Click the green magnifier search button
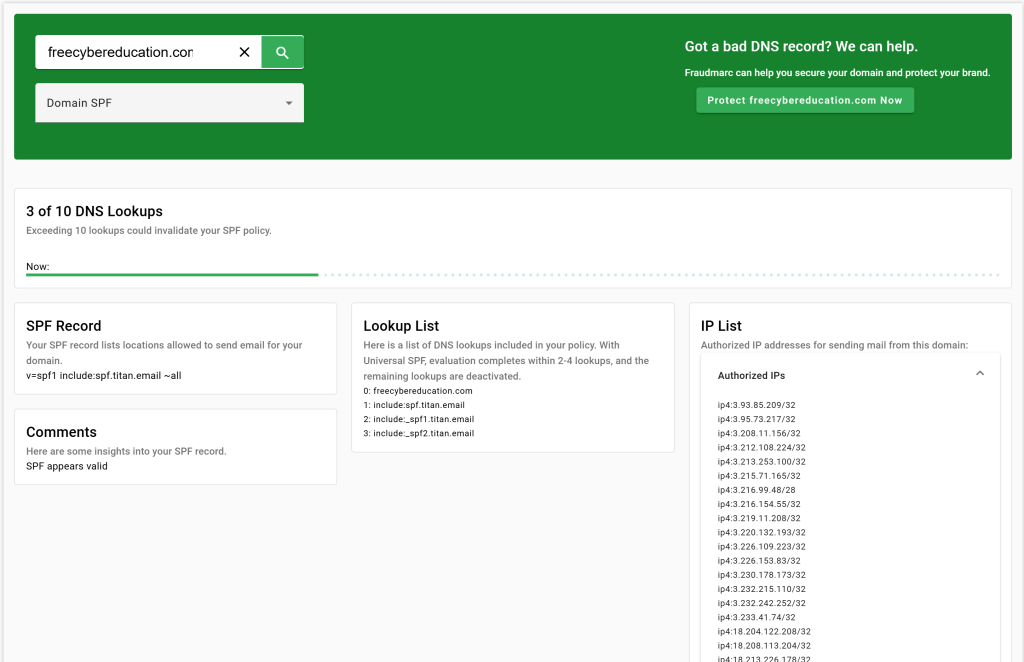Image resolution: width=1024 pixels, height=662 pixels. pos(282,52)
